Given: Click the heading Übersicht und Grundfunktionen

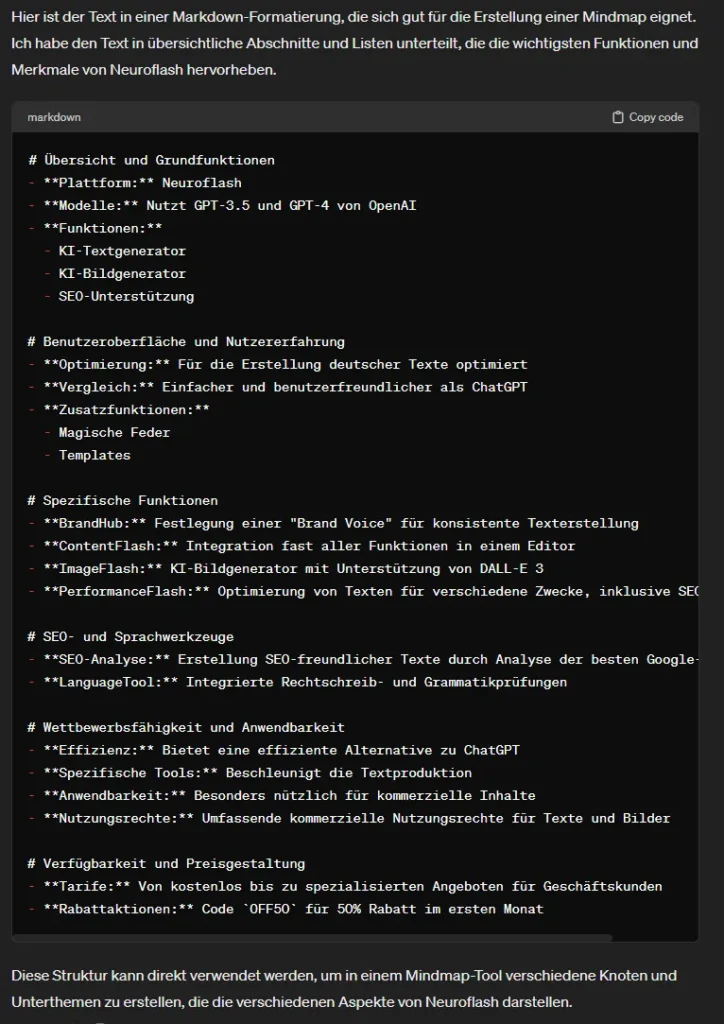Looking at the screenshot, I should 158,160.
